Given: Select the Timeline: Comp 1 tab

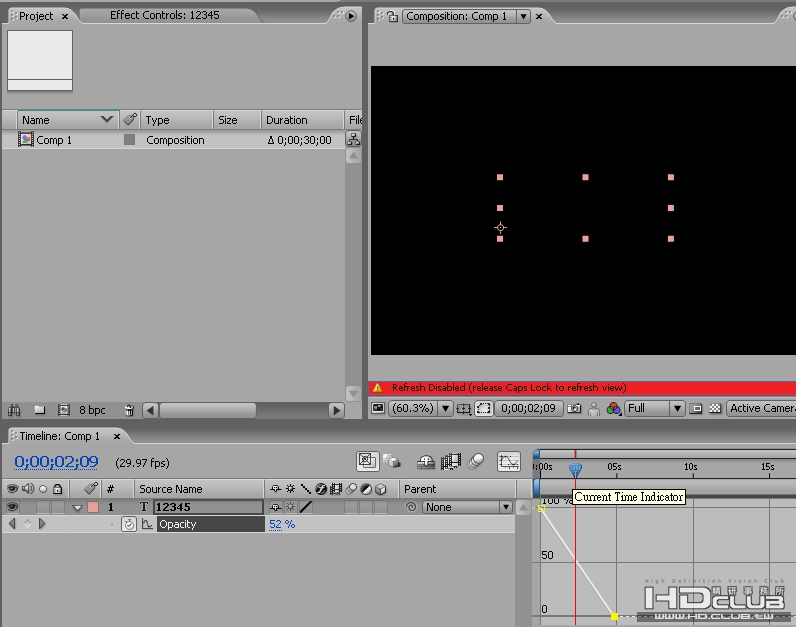Looking at the screenshot, I should pyautogui.click(x=60, y=436).
